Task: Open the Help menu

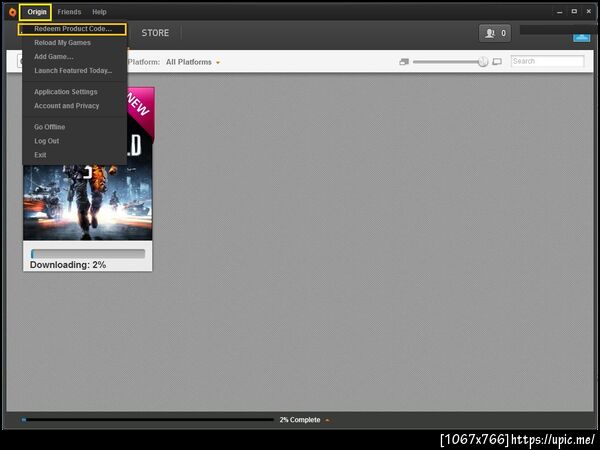Action: pyautogui.click(x=99, y=12)
